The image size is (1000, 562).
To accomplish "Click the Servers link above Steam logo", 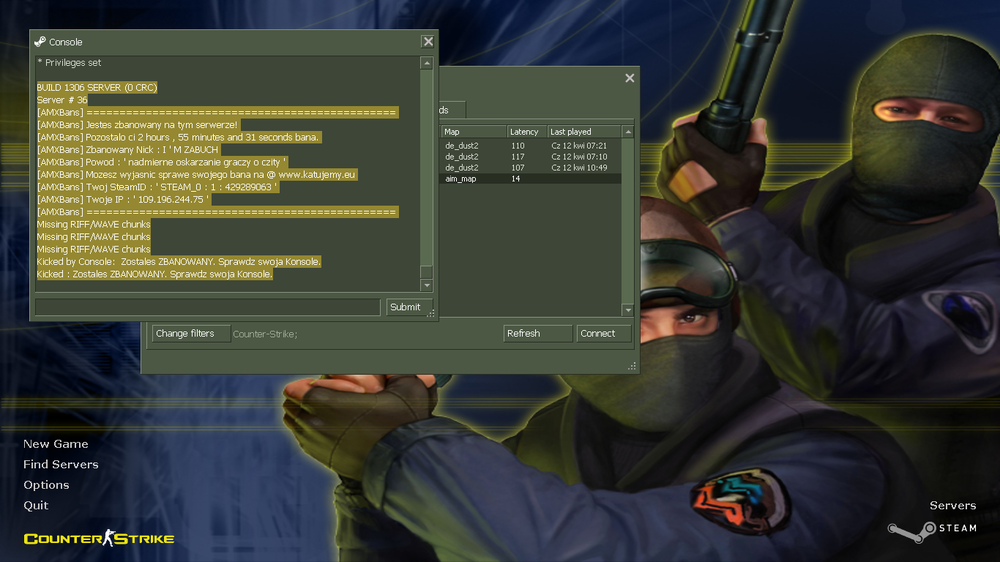I will 953,505.
